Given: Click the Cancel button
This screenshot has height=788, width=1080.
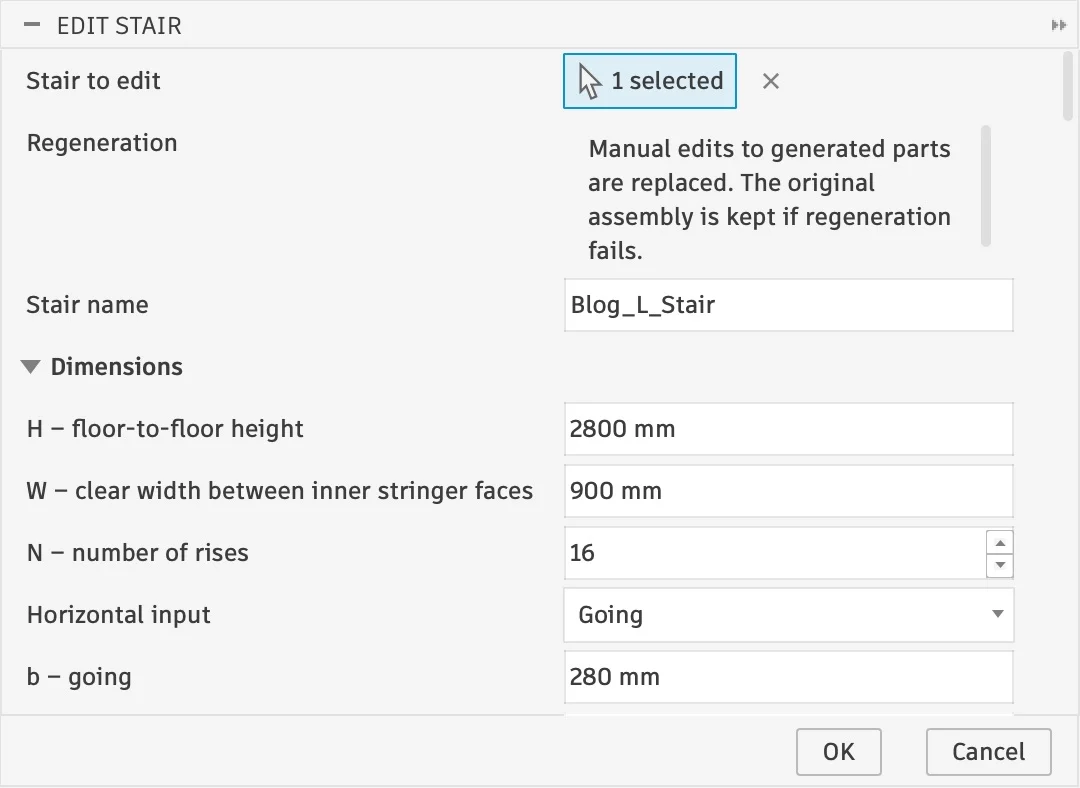Looking at the screenshot, I should pos(988,752).
